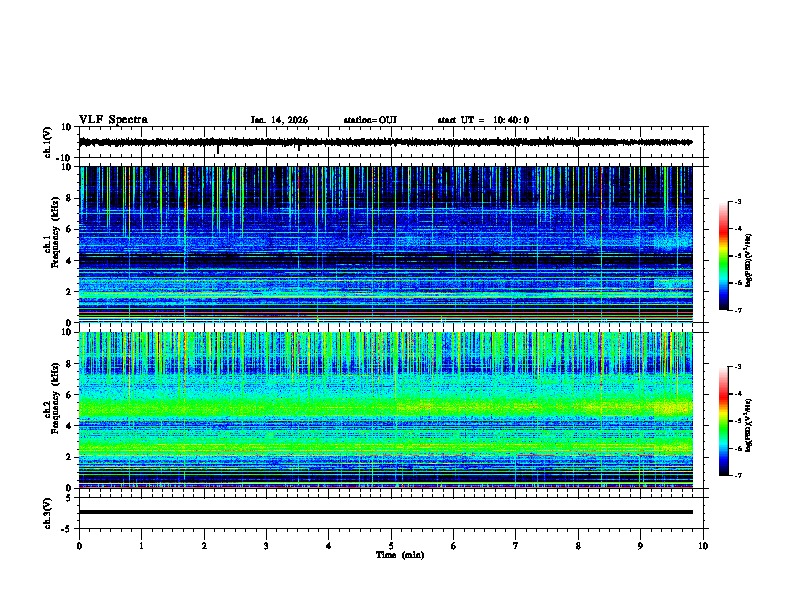This screenshot has height=612, width=792.
Task: Click the ch.1 "Frequency (kHz)" axis label
Action: pos(55,233)
